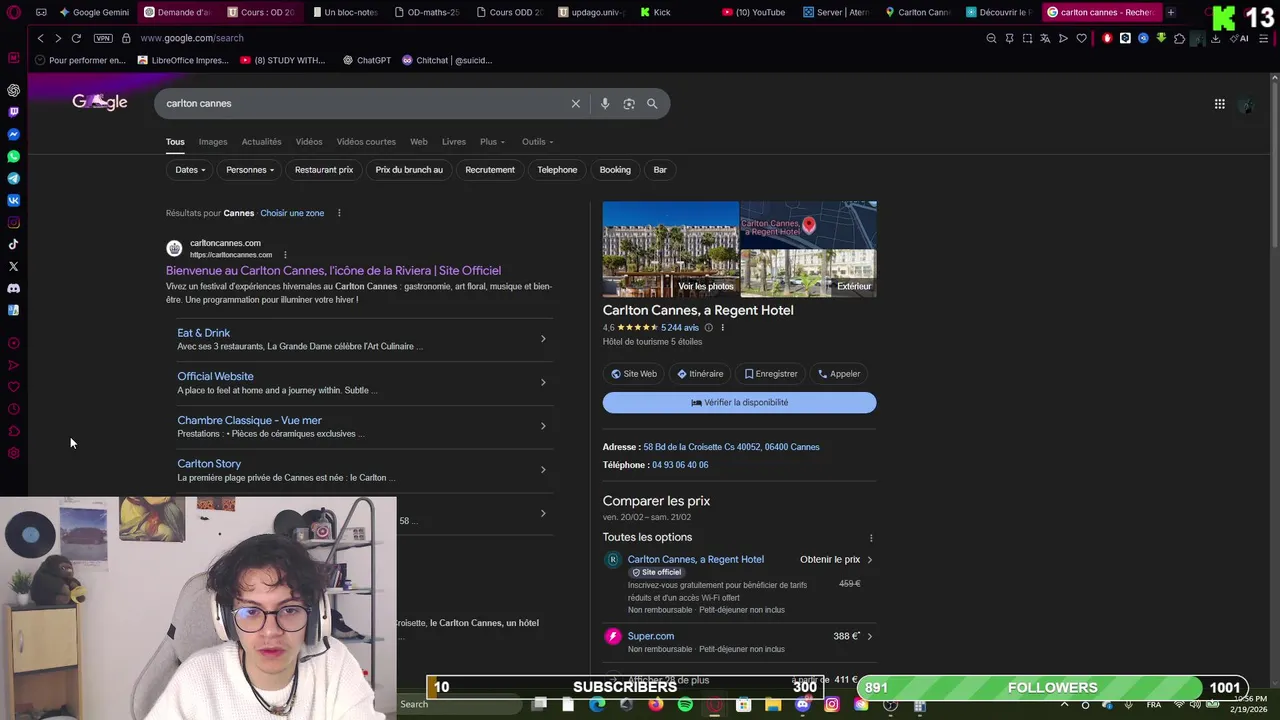The image size is (1280, 720).
Task: Click in the carlton cannes search field
Action: click(365, 103)
